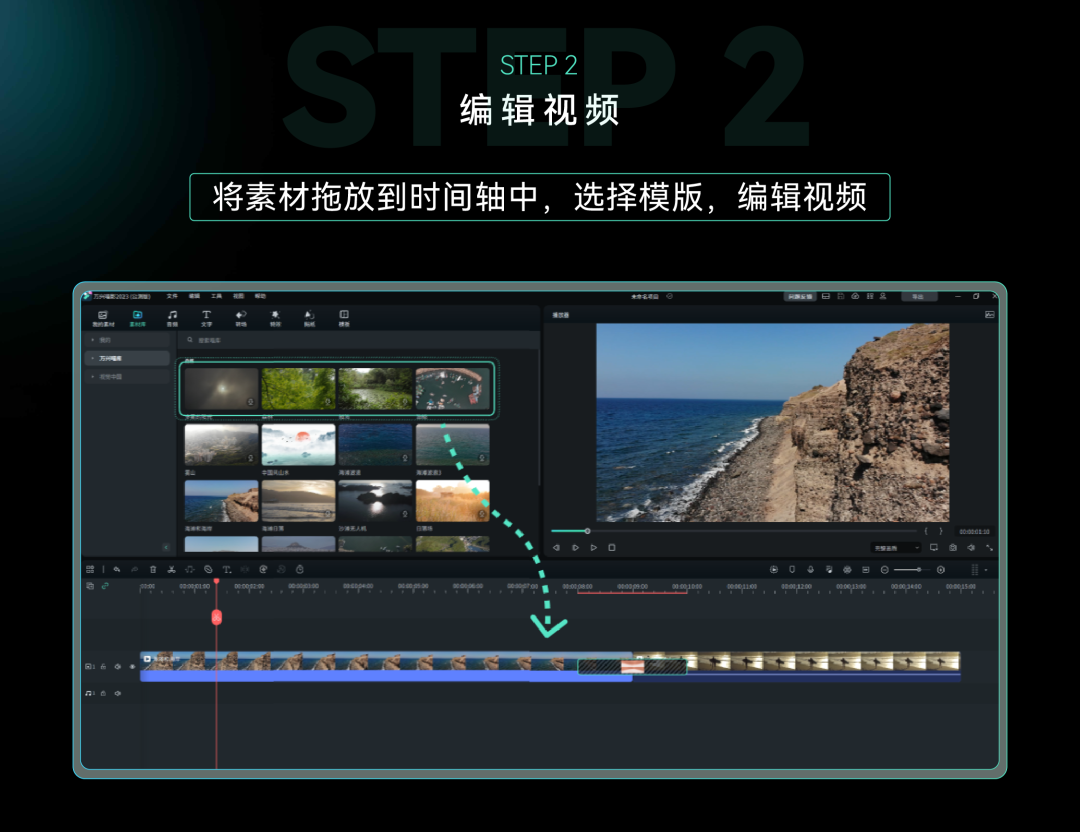The width and height of the screenshot is (1080, 832).
Task: Open the 文件 (File) menu
Action: (x=172, y=296)
